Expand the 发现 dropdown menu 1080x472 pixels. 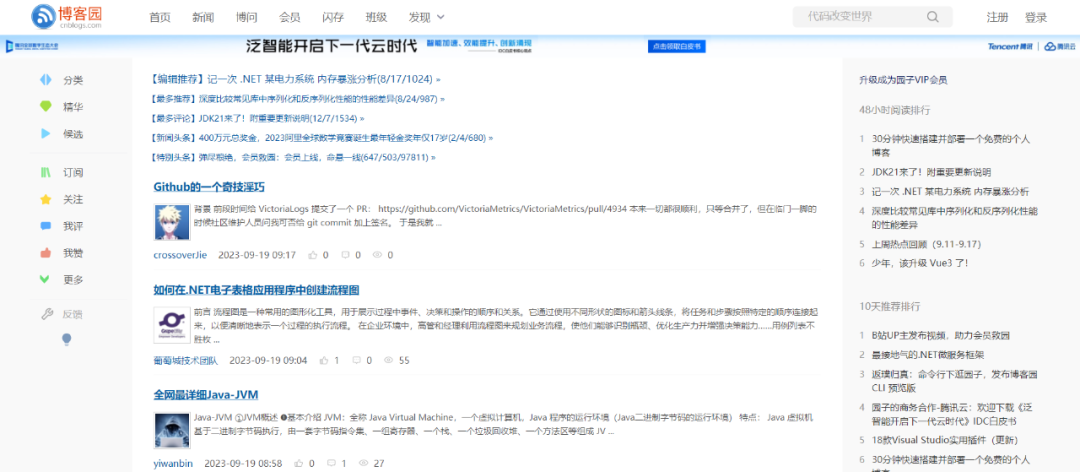[426, 17]
